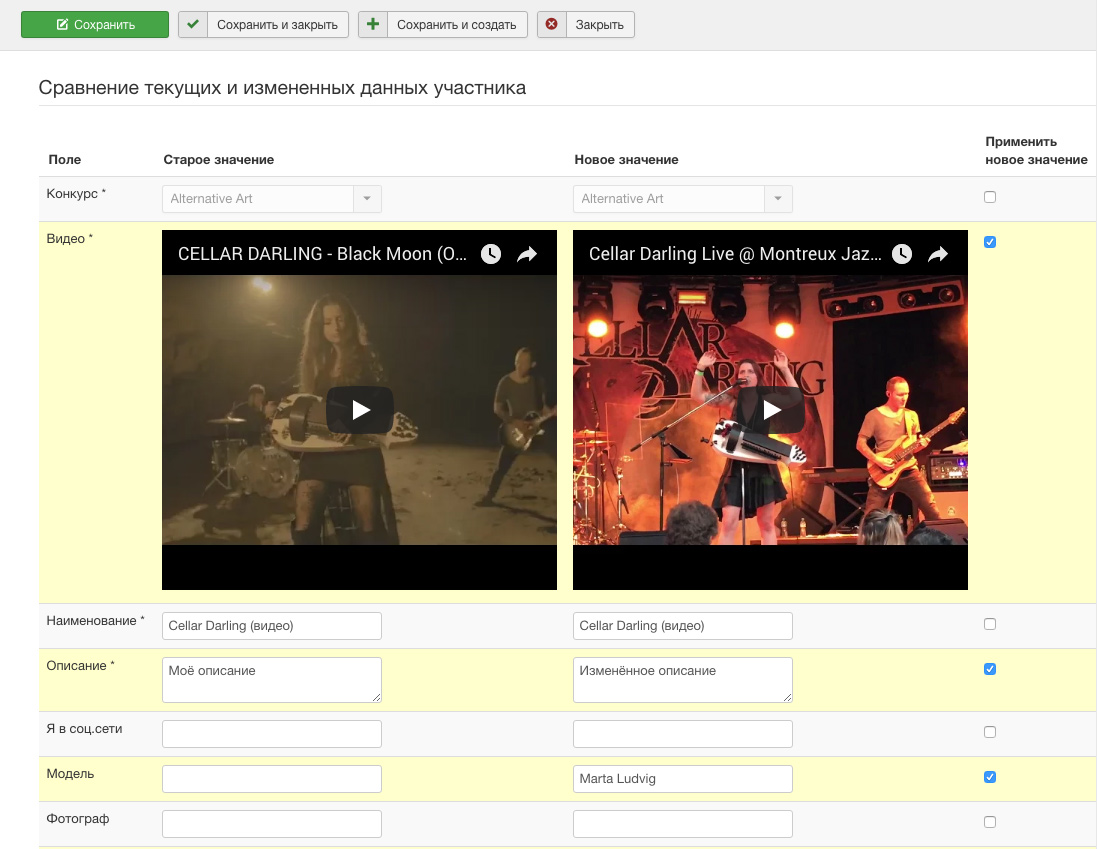The width and height of the screenshot is (1097, 849).
Task: Open Cellar Darling Live @ Montreux video title
Action: (735, 254)
